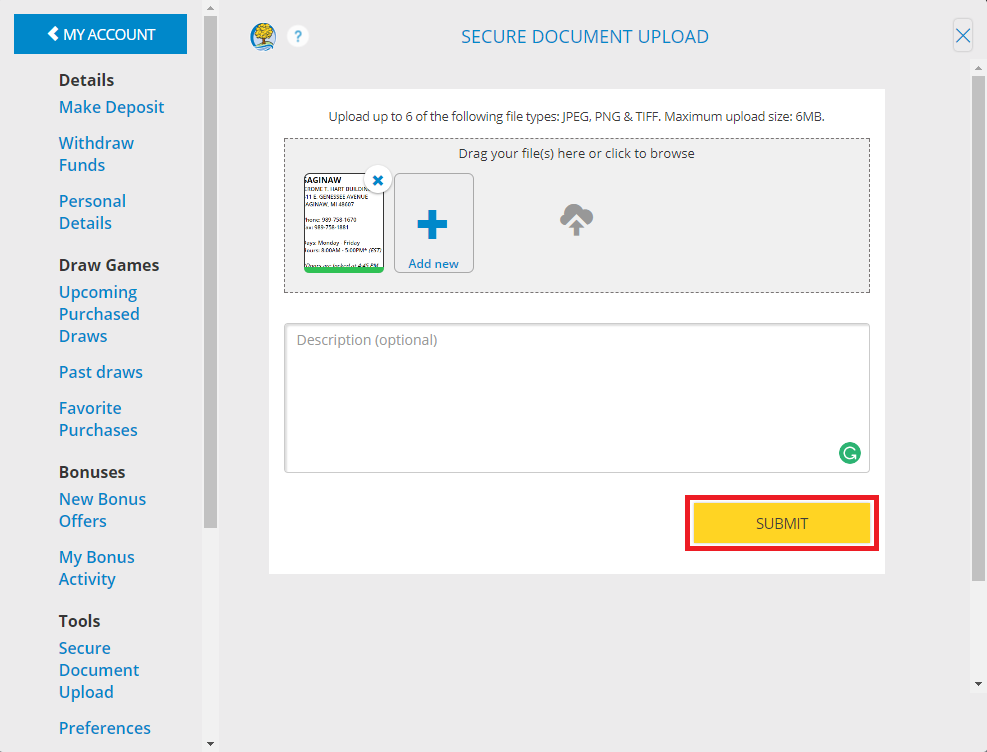
Task: Go to Favorite Purchases
Action: point(98,419)
